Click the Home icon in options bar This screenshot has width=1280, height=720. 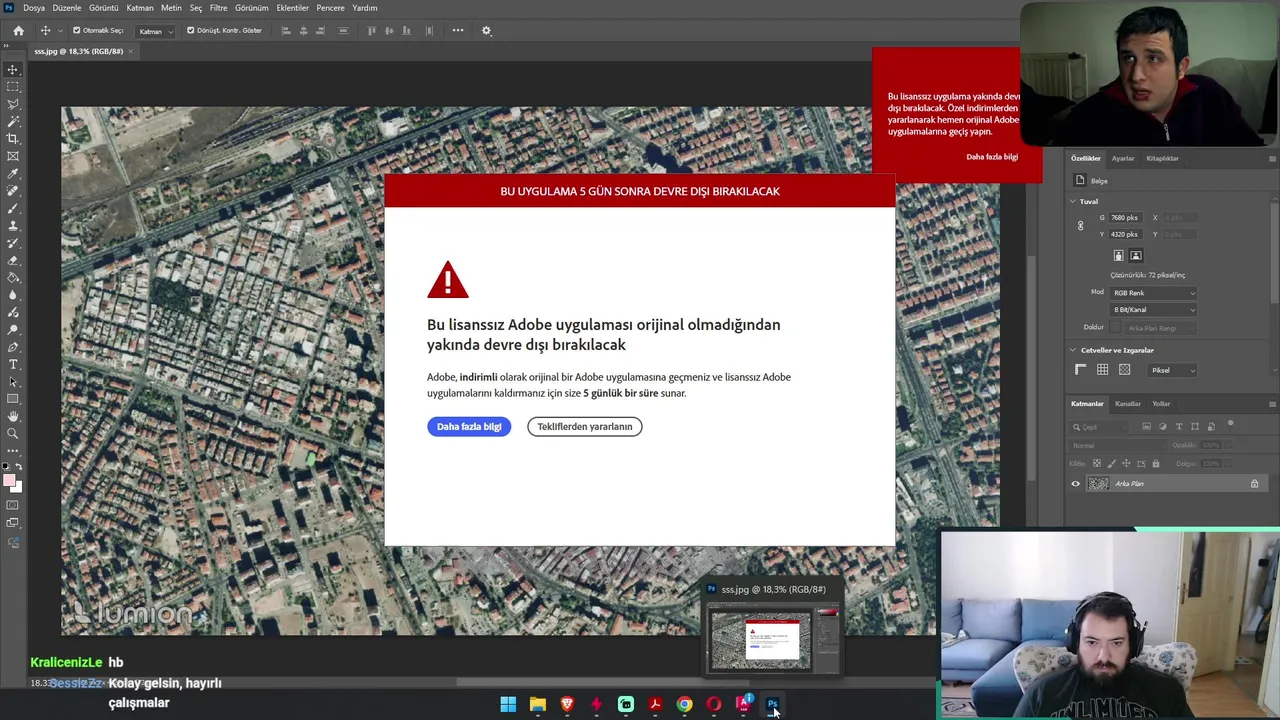[x=18, y=30]
